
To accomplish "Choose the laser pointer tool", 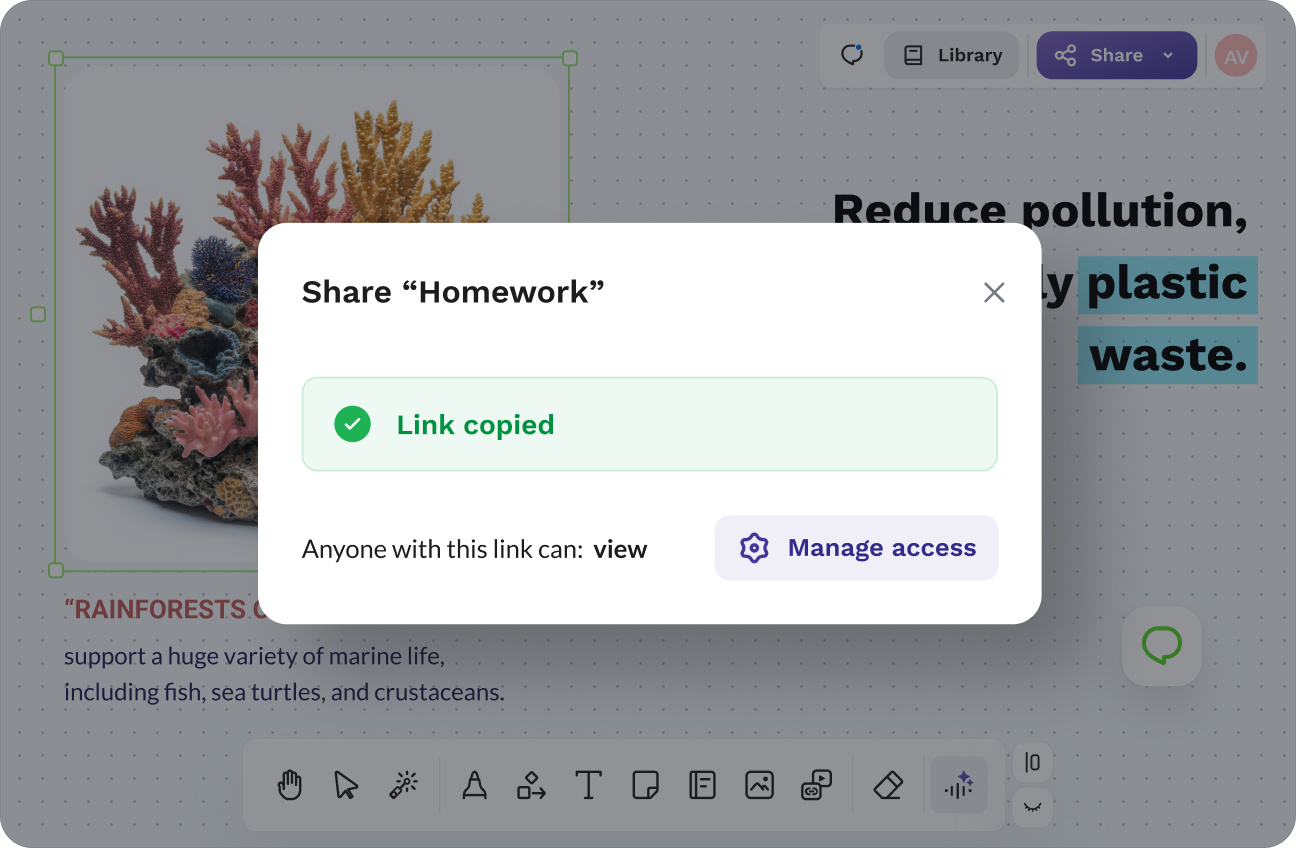I will 403,785.
